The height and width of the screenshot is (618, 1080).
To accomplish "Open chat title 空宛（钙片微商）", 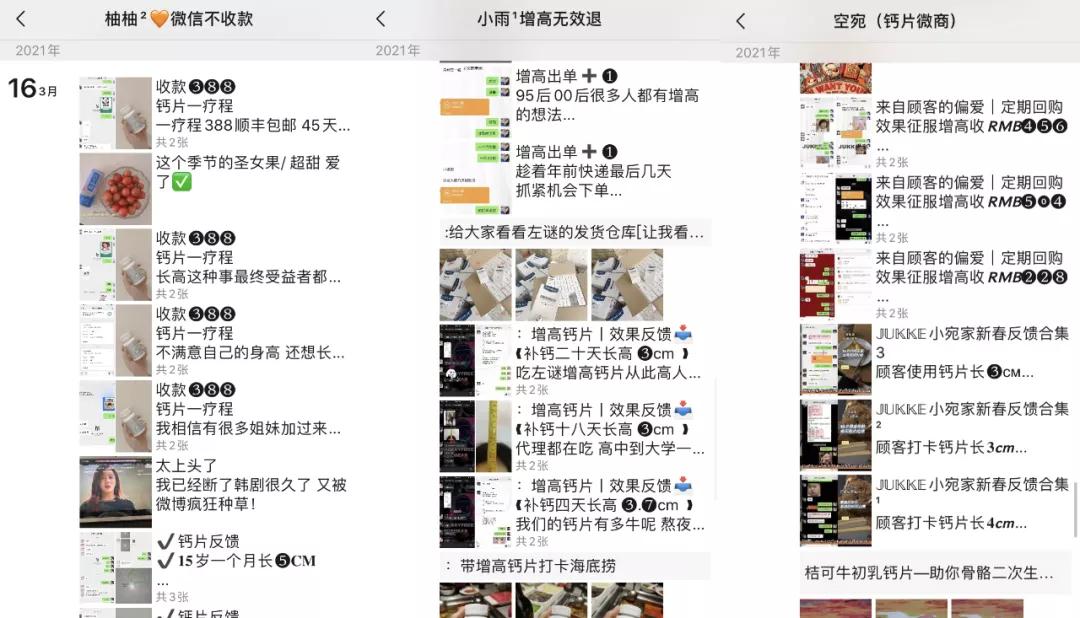I will click(898, 18).
